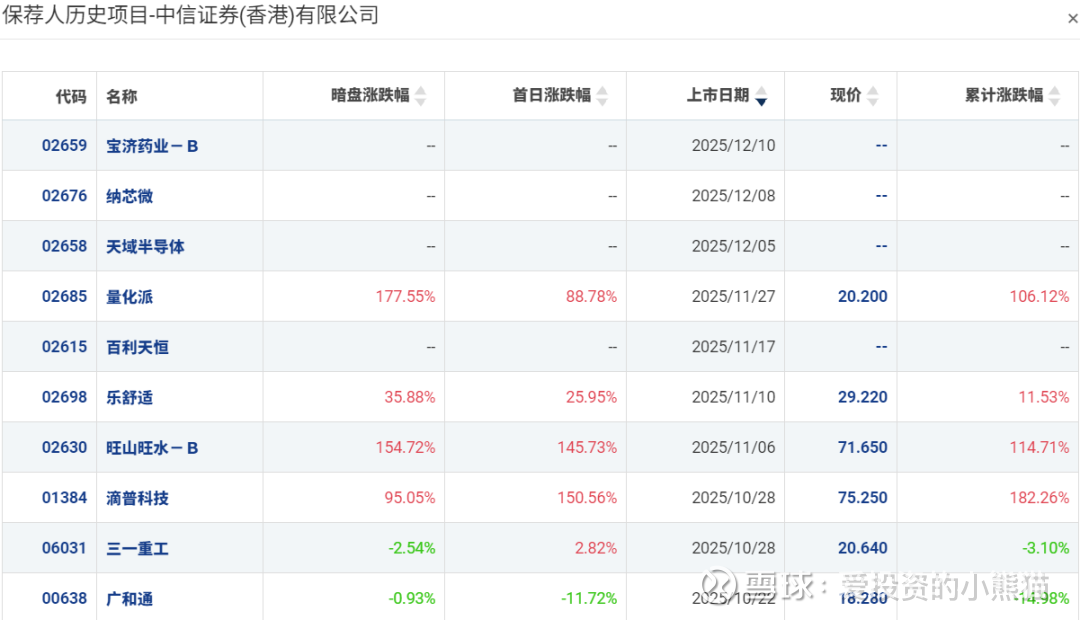Select stock code 02698

(x=64, y=397)
